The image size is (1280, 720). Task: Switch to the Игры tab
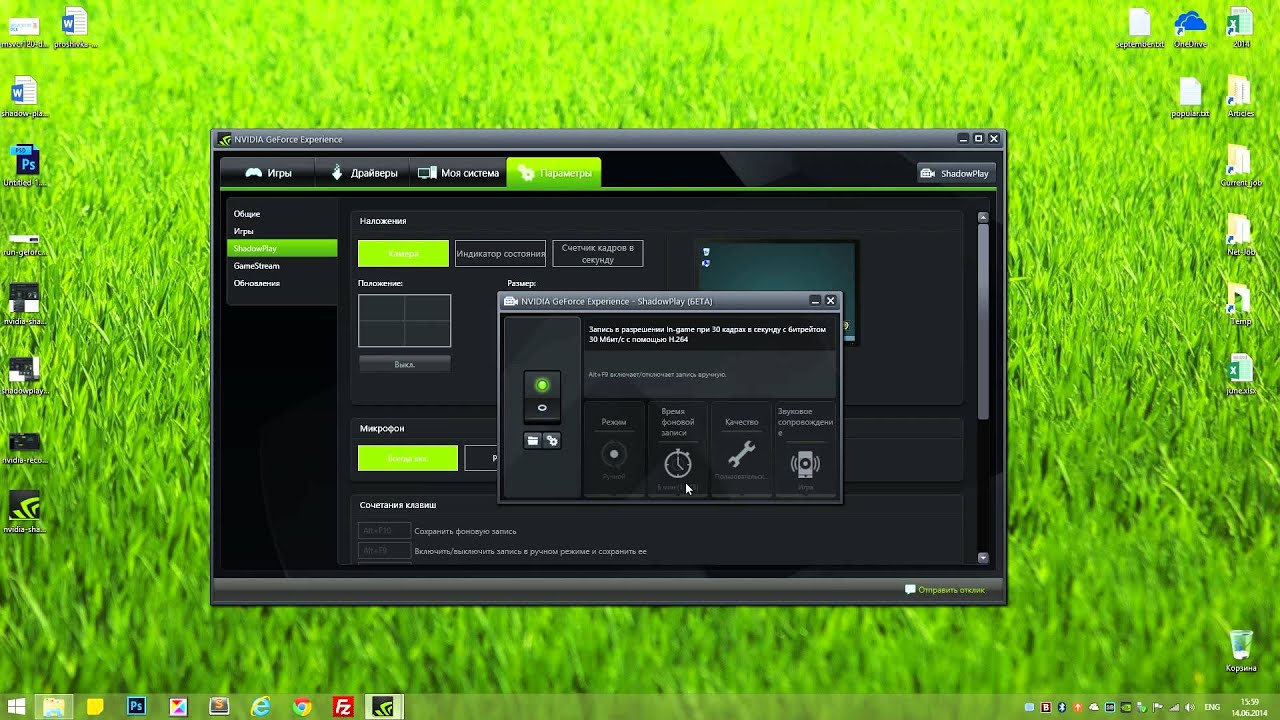click(x=268, y=173)
